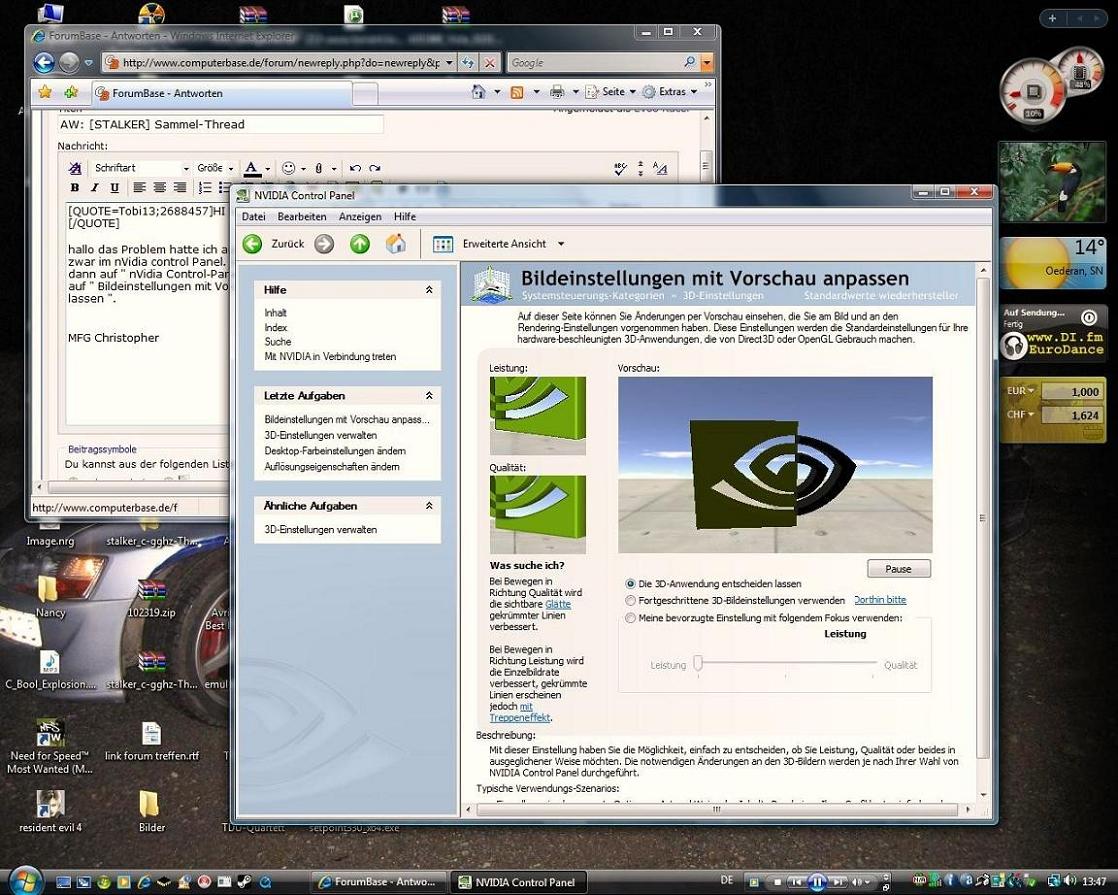Click the smiley icon in forum editor

tap(289, 168)
